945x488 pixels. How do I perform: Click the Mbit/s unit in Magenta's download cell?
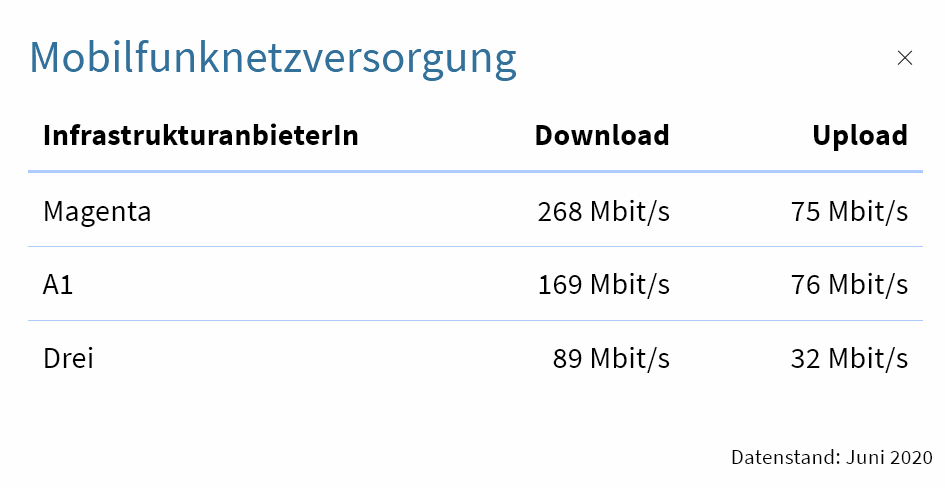[630, 212]
